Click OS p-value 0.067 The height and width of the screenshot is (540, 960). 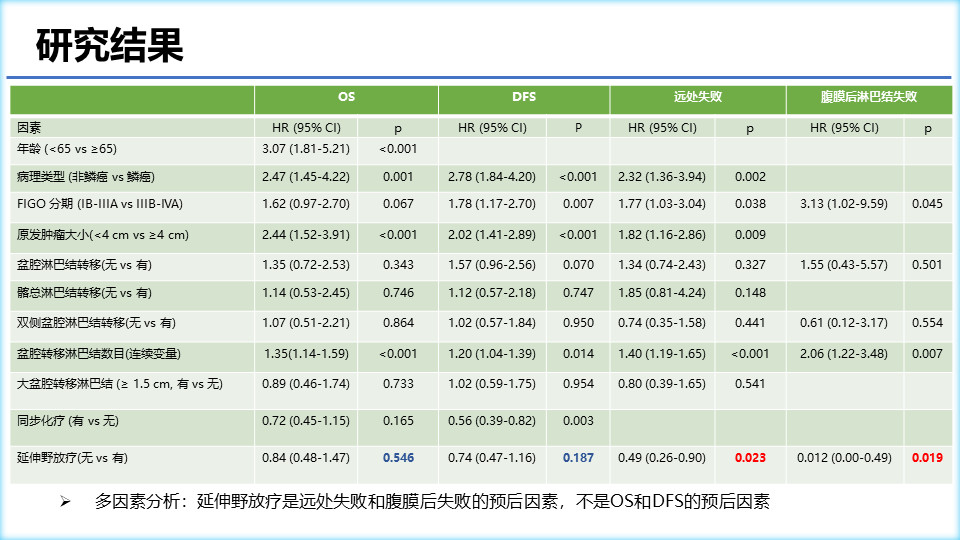pyautogui.click(x=399, y=204)
